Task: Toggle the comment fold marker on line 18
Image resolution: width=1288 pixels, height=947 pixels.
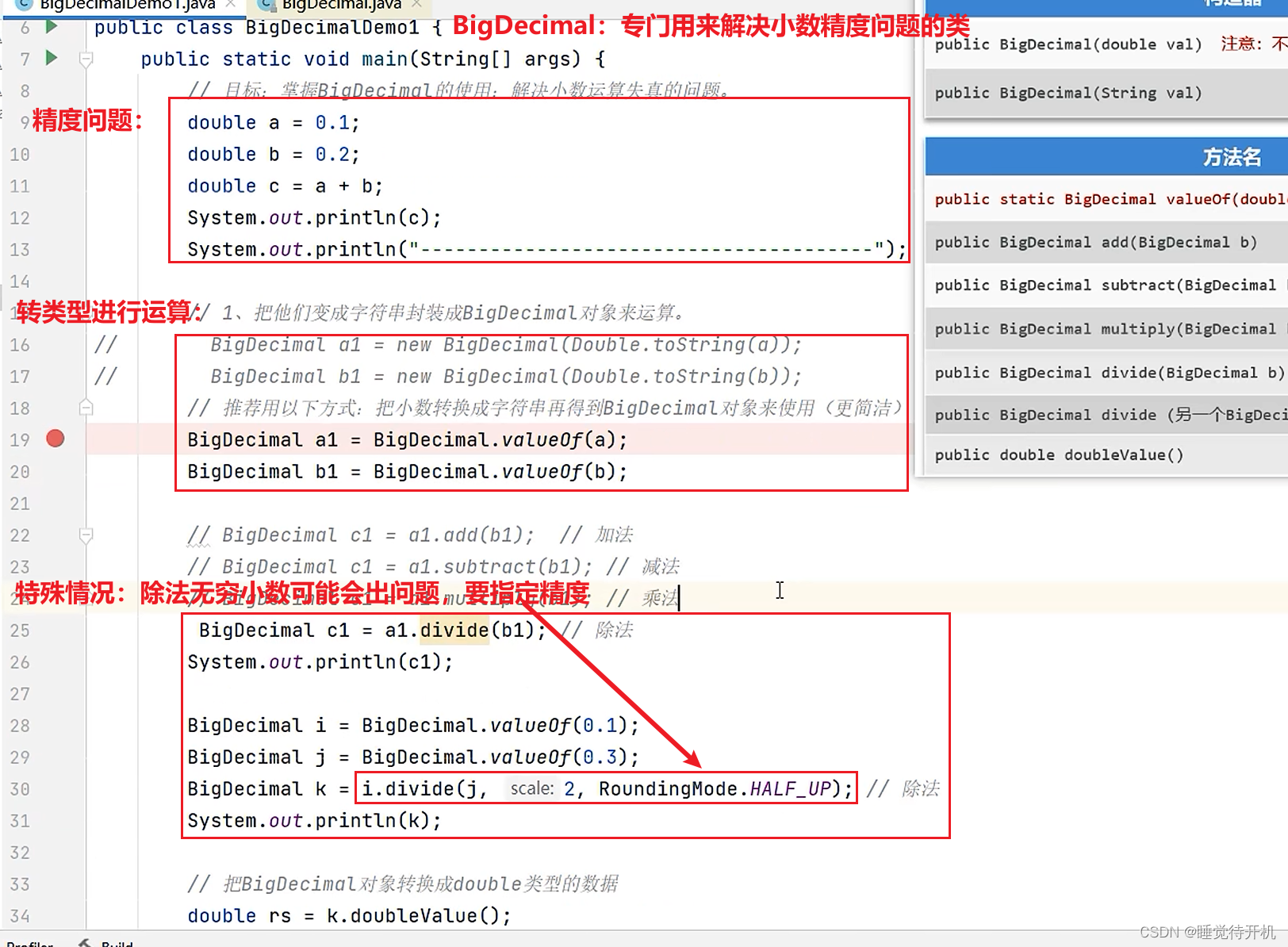Action: click(x=86, y=408)
